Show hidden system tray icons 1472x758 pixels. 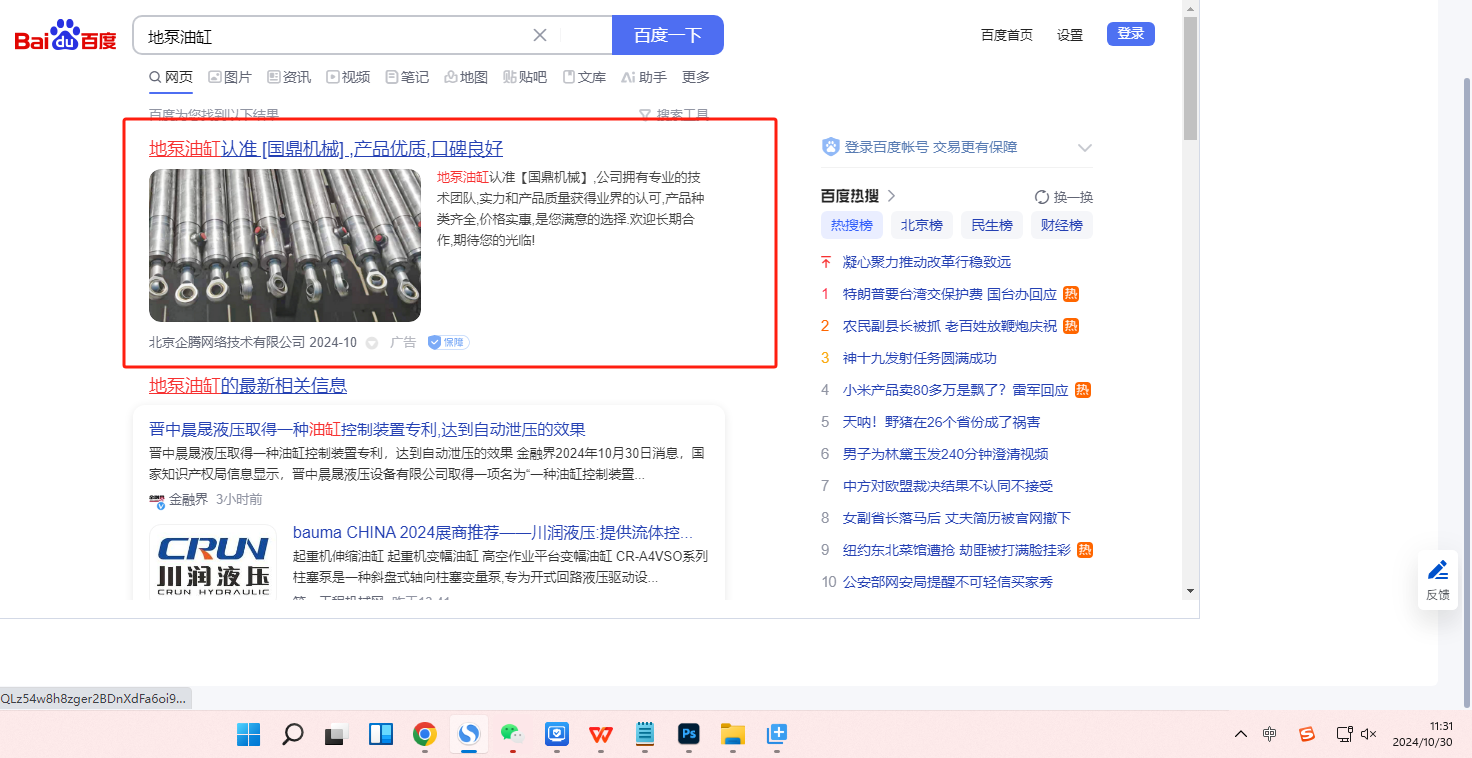point(1241,734)
